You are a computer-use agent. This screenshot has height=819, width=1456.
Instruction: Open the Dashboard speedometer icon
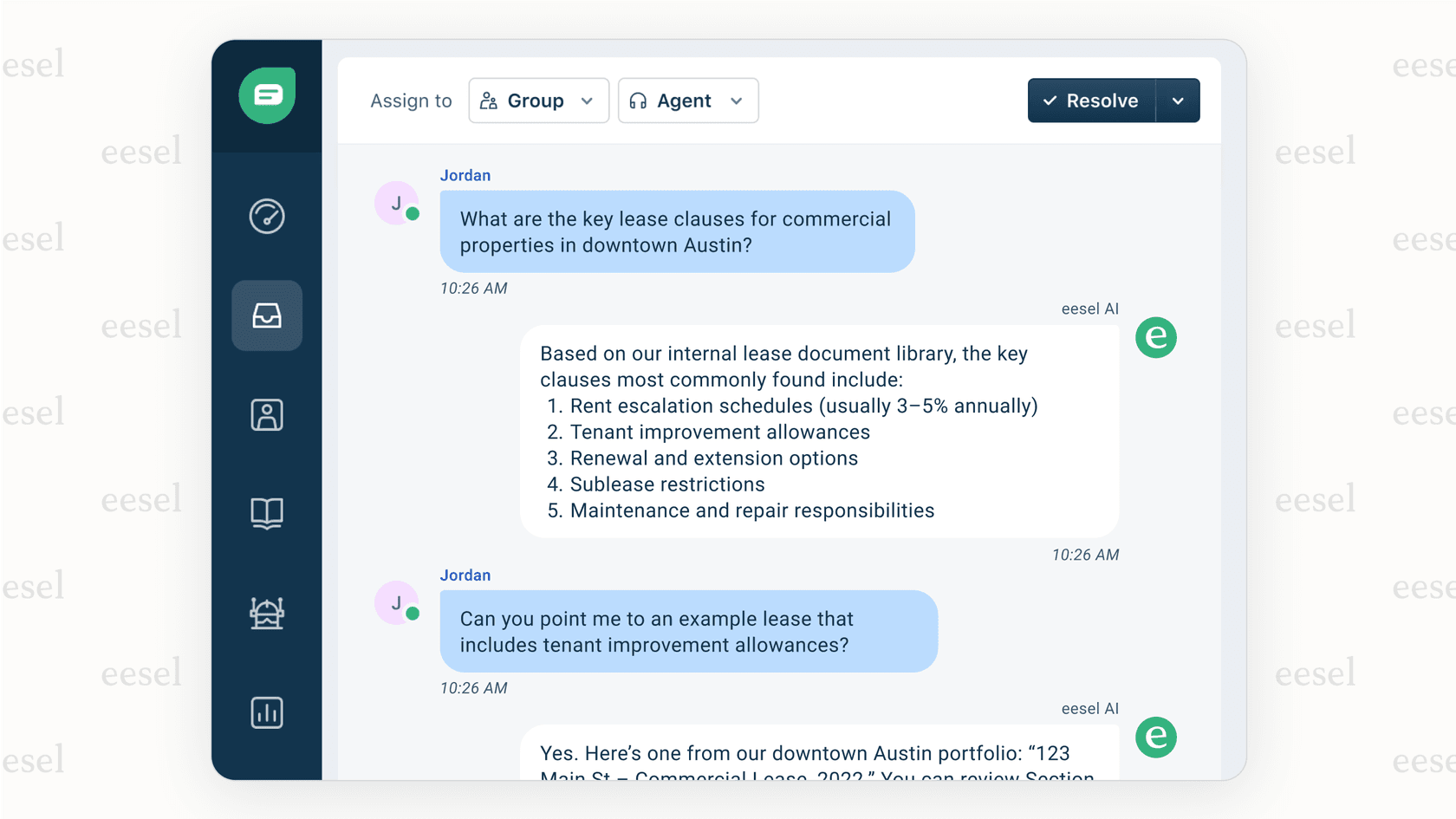[267, 217]
